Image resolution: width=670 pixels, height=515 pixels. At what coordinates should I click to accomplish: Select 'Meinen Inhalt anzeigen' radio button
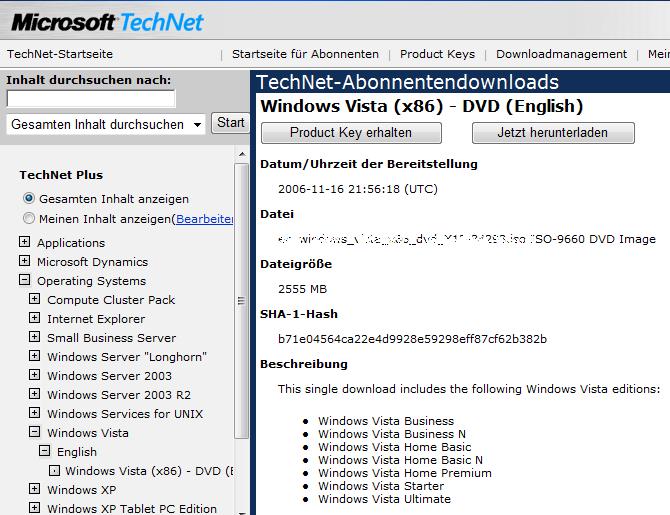tap(29, 218)
